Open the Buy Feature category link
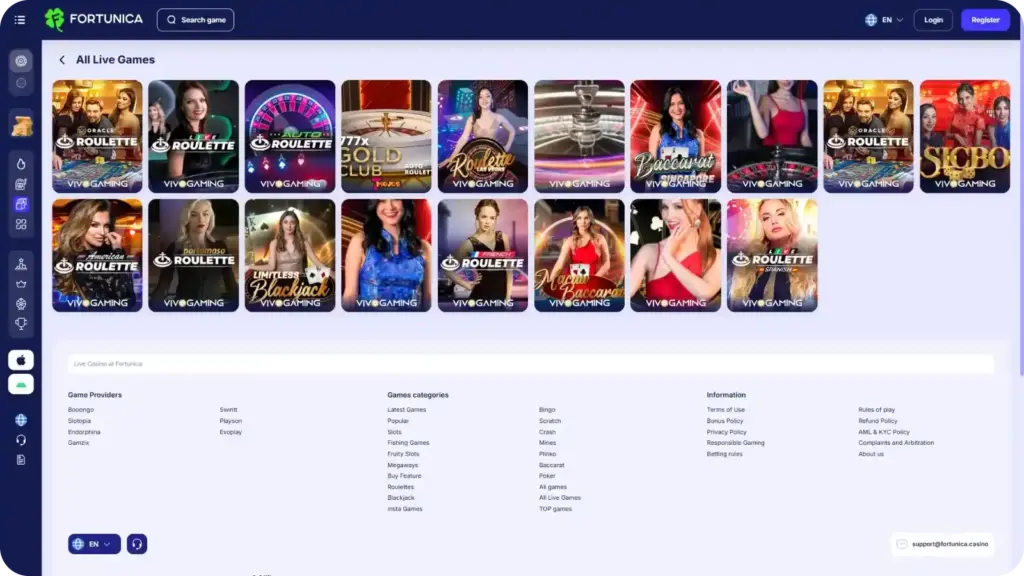The image size is (1024, 576). coord(404,476)
